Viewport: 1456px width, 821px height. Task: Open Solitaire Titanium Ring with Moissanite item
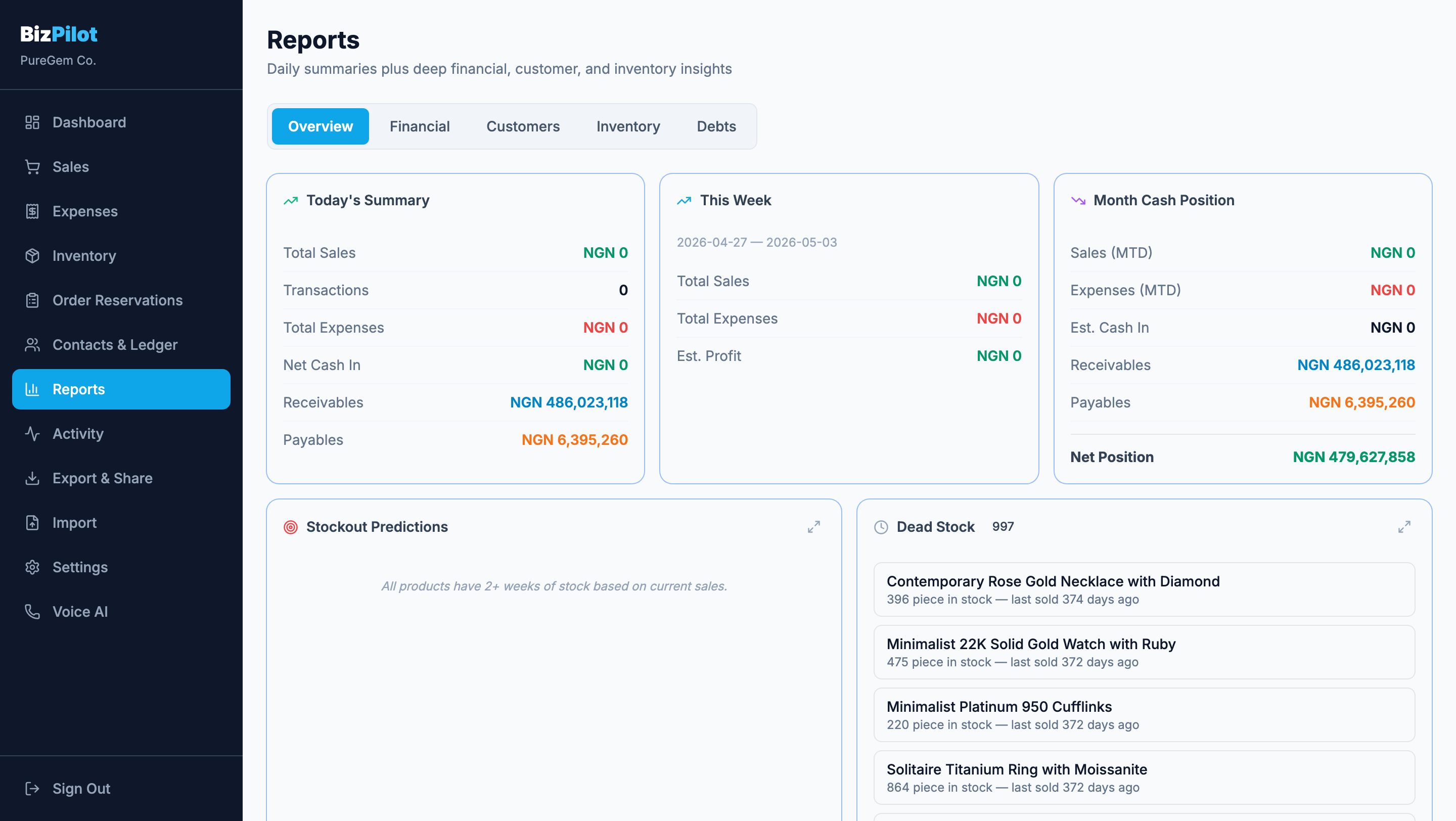coord(1144,778)
